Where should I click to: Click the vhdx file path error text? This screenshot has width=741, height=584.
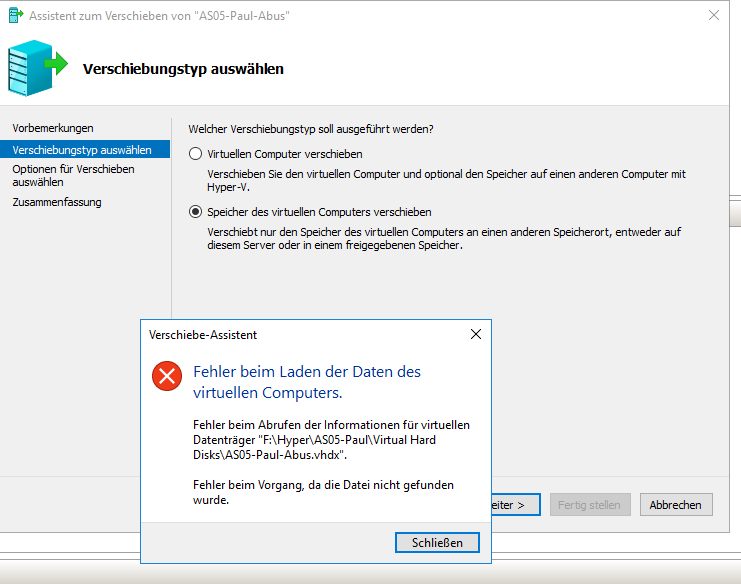click(331, 440)
